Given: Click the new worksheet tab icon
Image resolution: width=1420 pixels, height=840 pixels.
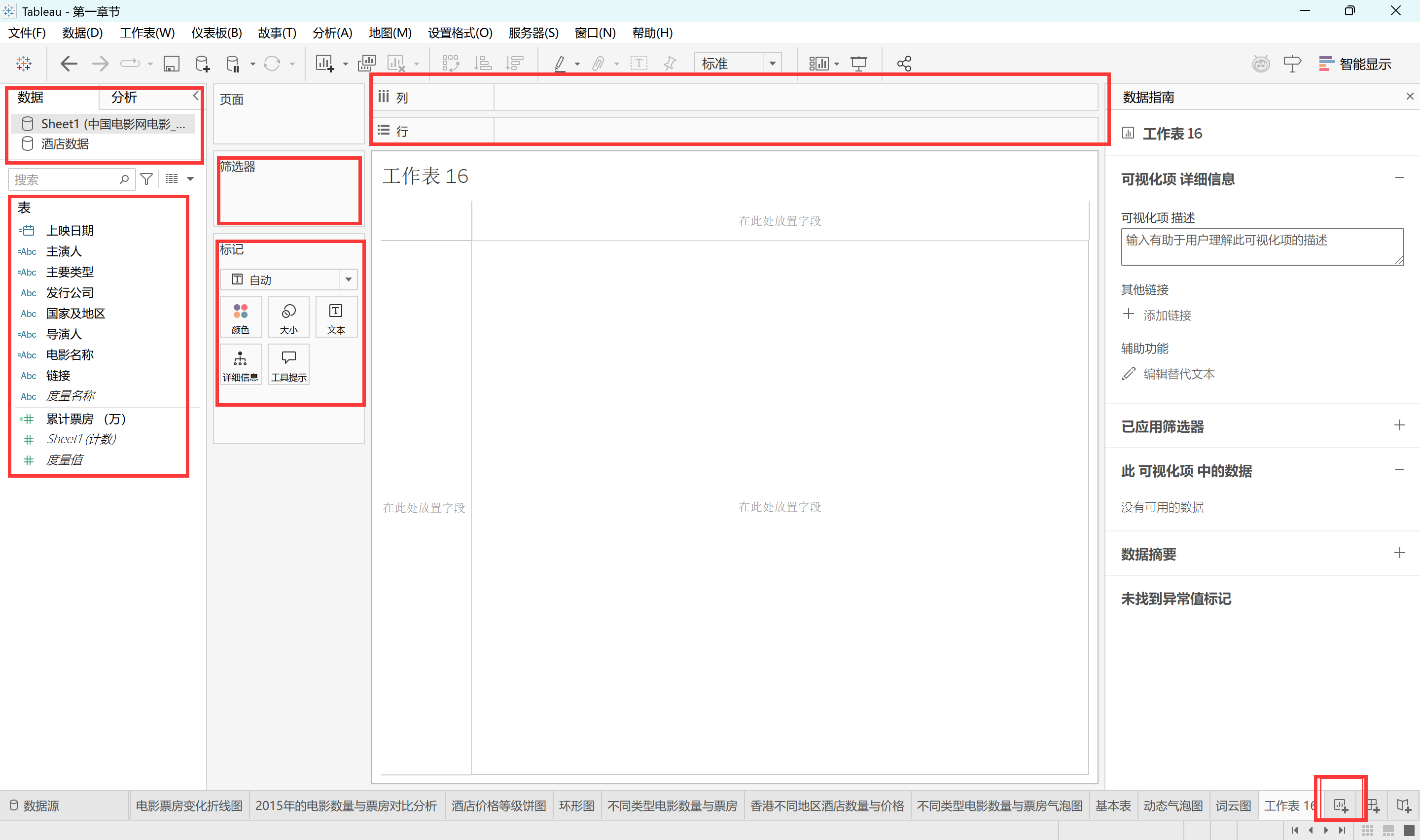Looking at the screenshot, I should [x=1341, y=805].
